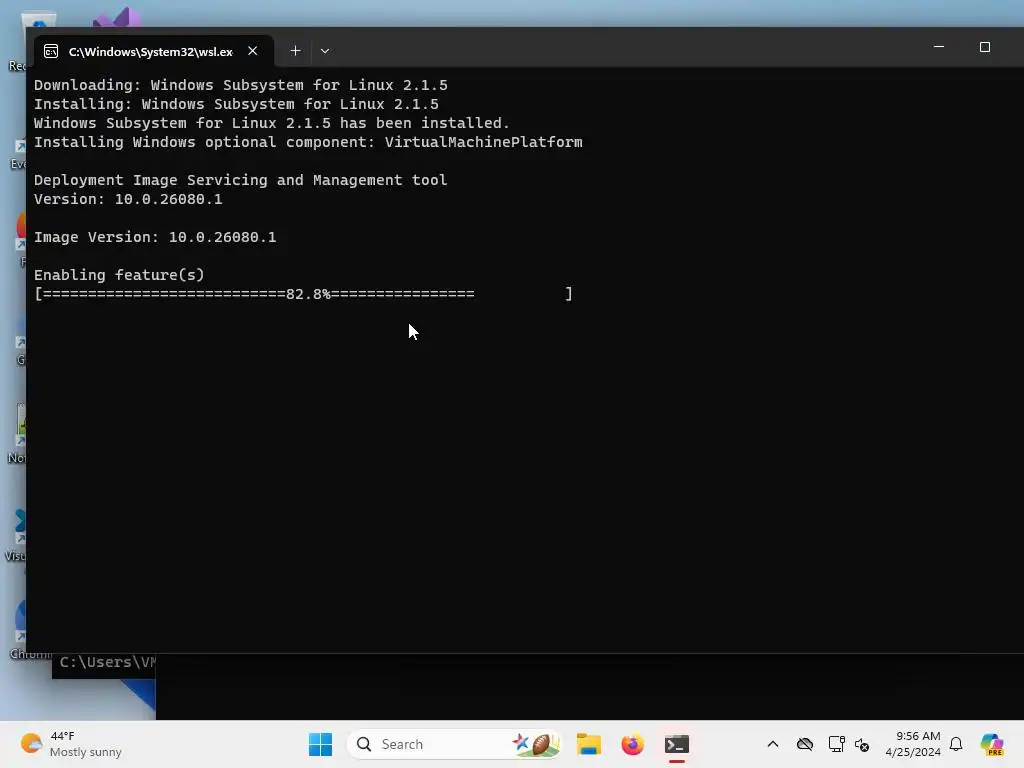The width and height of the screenshot is (1024, 768).
Task: Click the terminal icon in the tab title
Action: coord(51,52)
